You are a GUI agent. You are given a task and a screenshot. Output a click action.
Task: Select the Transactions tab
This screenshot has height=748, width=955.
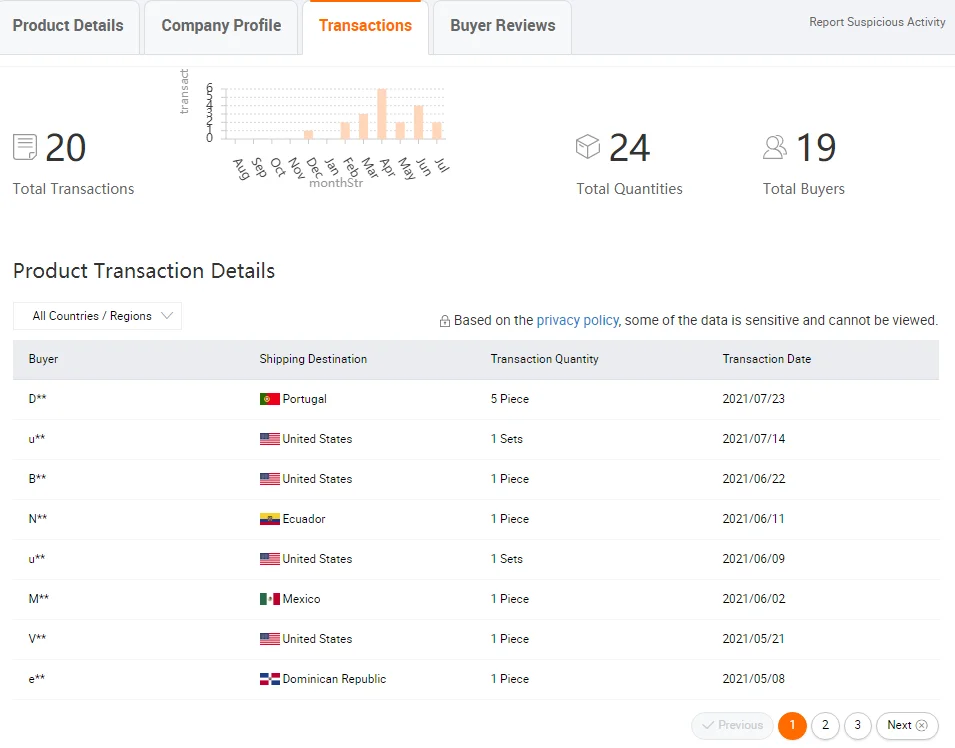pyautogui.click(x=365, y=26)
